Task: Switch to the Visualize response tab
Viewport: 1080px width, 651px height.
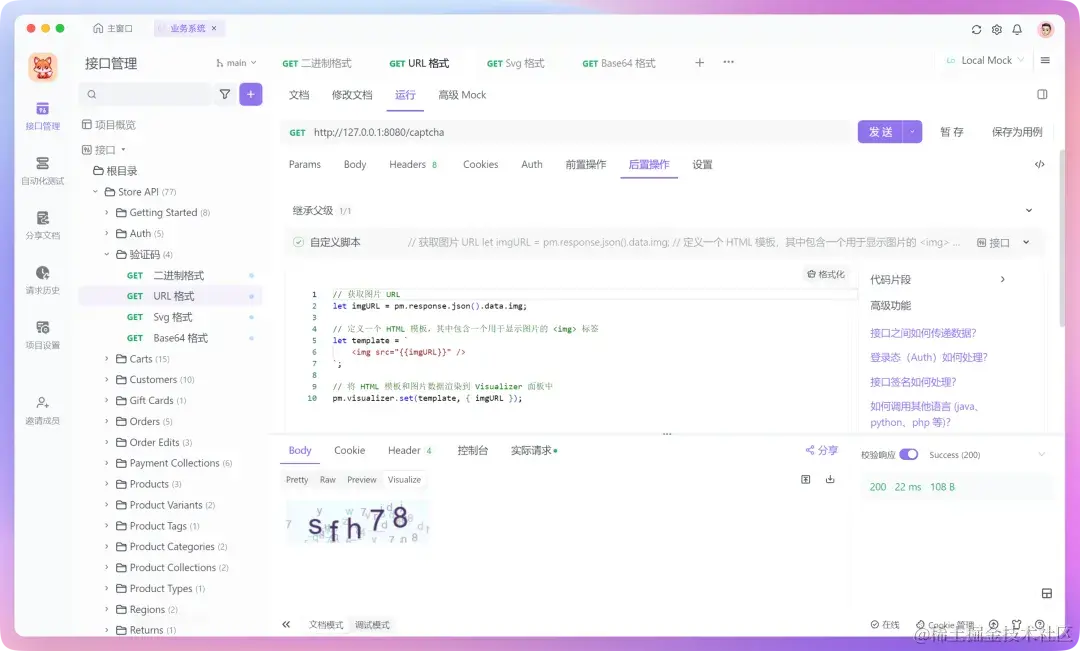Action: point(404,480)
